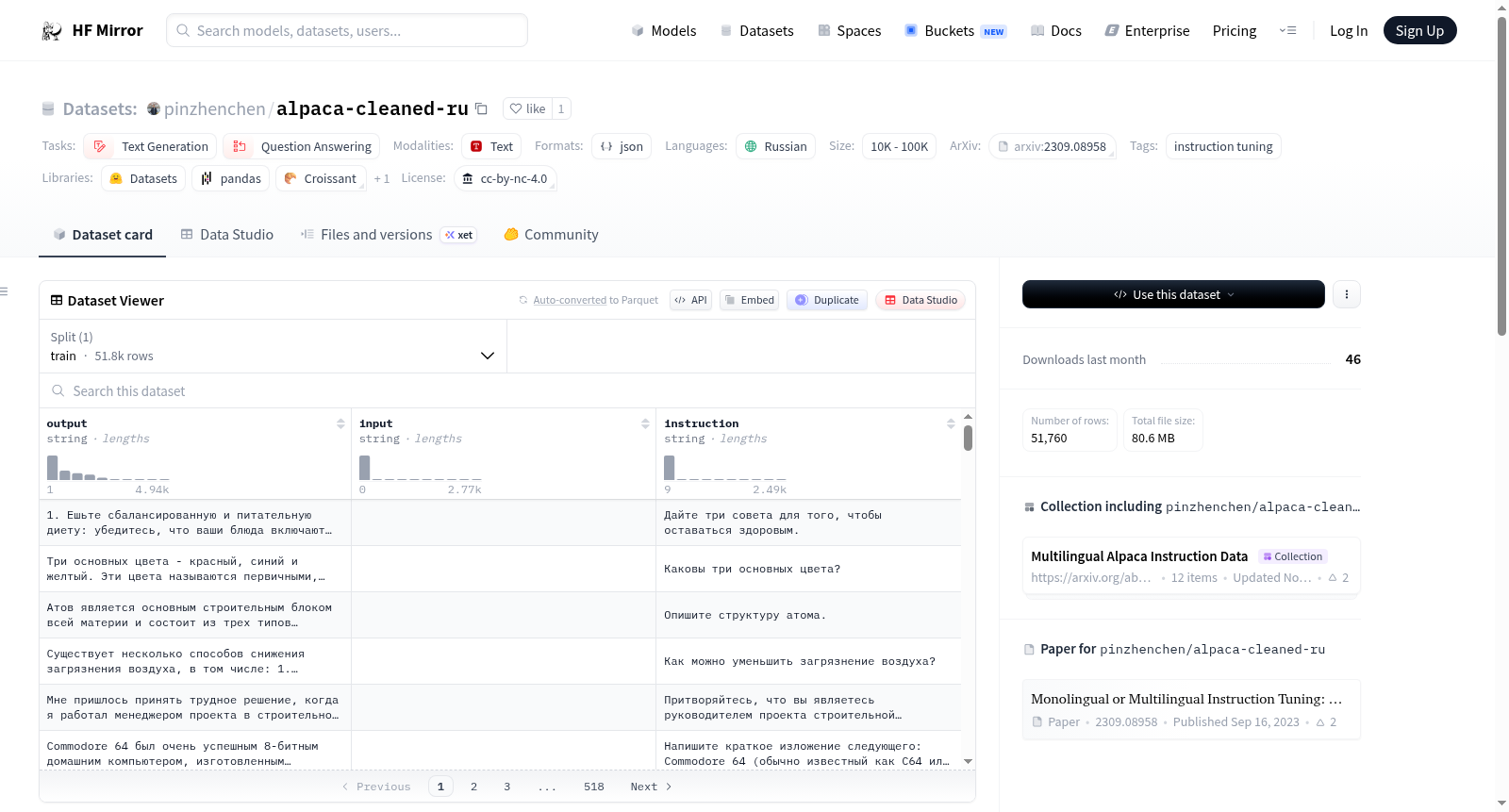Screen dimensions: 1509x812
Task: Open the dataset viewer API button
Action: click(690, 301)
